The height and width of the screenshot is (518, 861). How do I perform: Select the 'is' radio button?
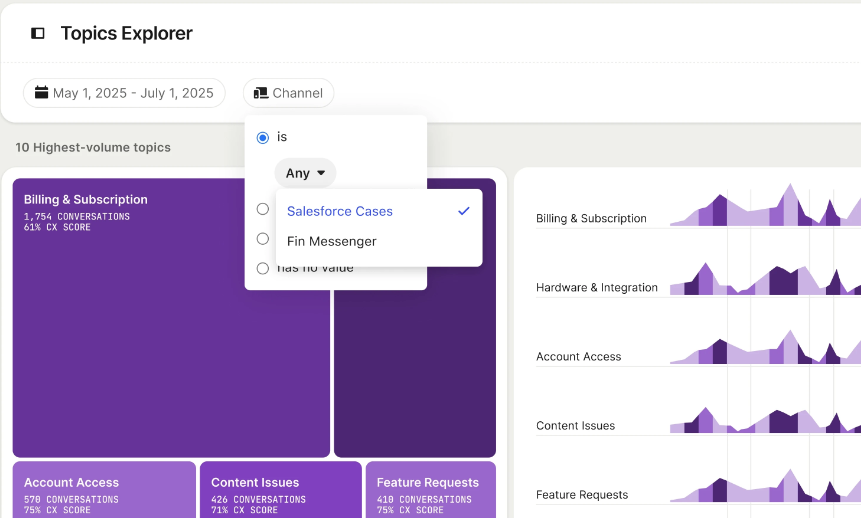[263, 137]
